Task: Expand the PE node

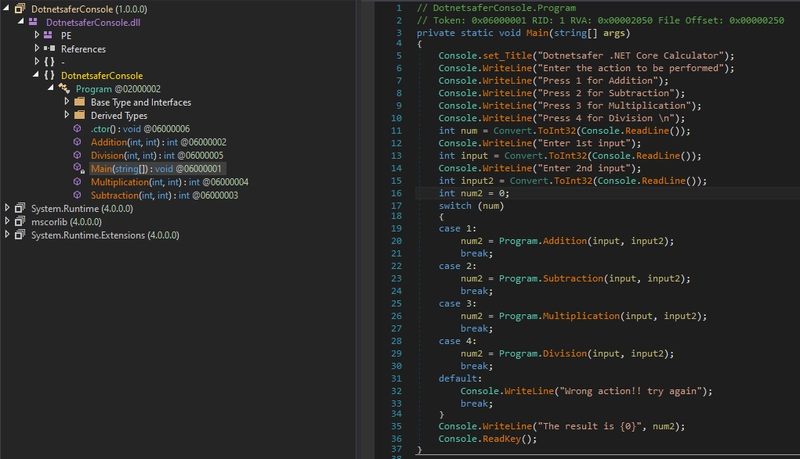Action: click(37, 35)
